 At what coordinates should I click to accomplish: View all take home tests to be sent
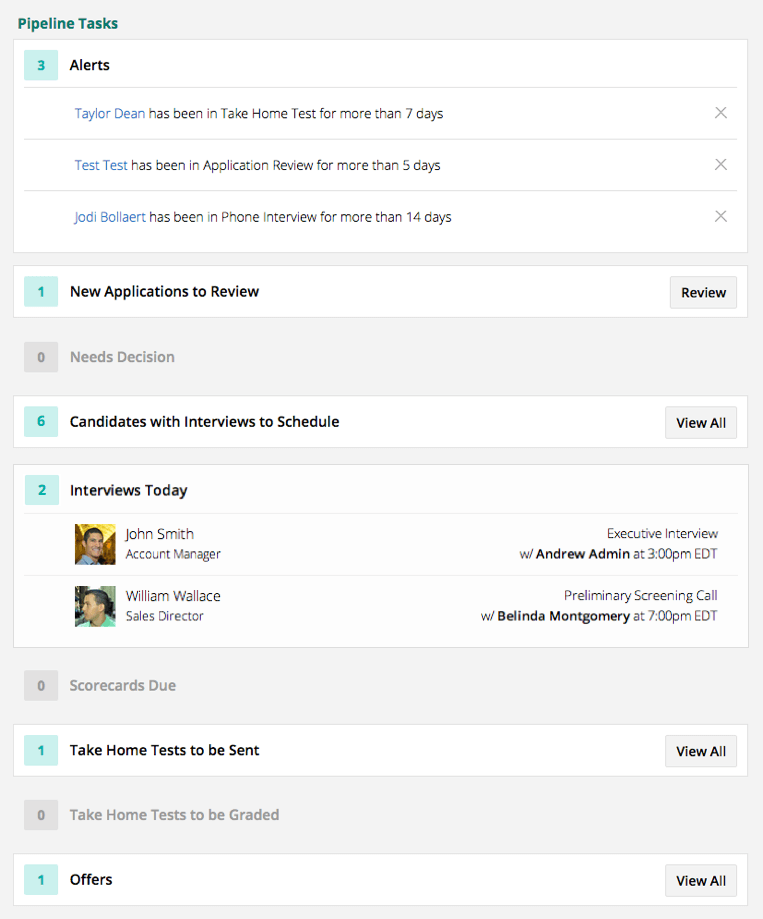pyautogui.click(x=701, y=752)
